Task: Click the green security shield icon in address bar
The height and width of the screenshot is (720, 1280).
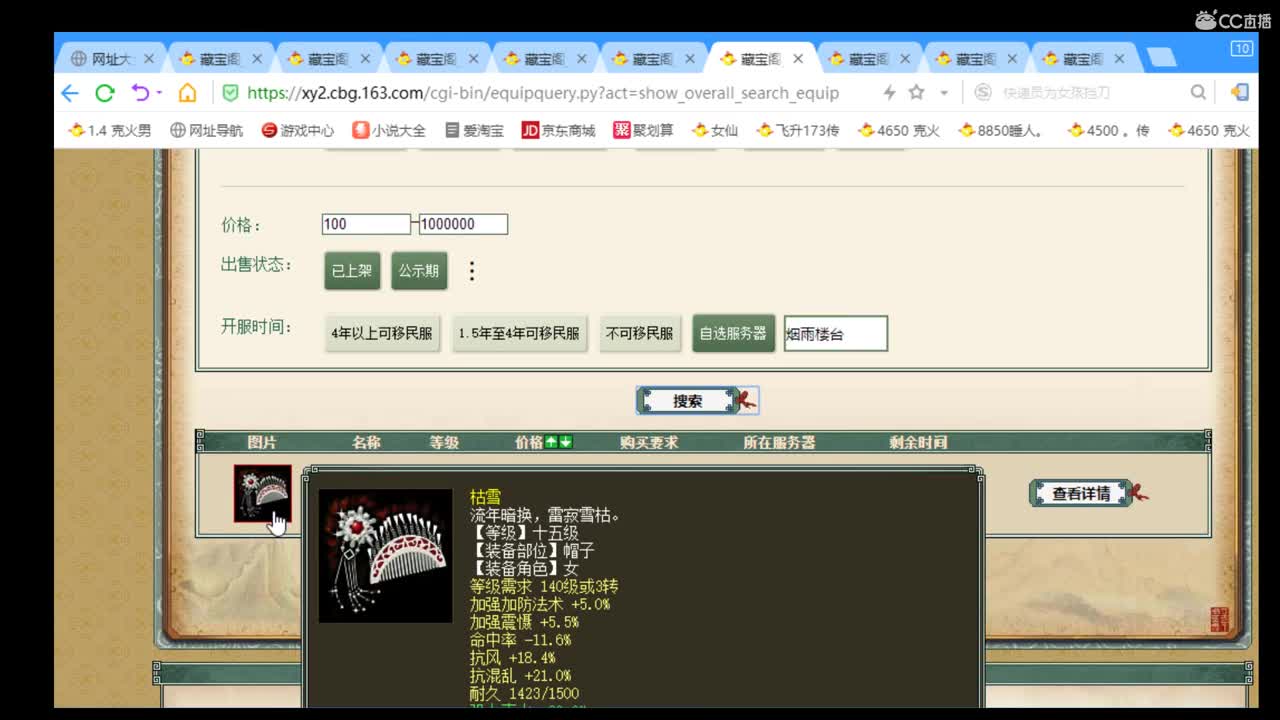Action: click(230, 93)
